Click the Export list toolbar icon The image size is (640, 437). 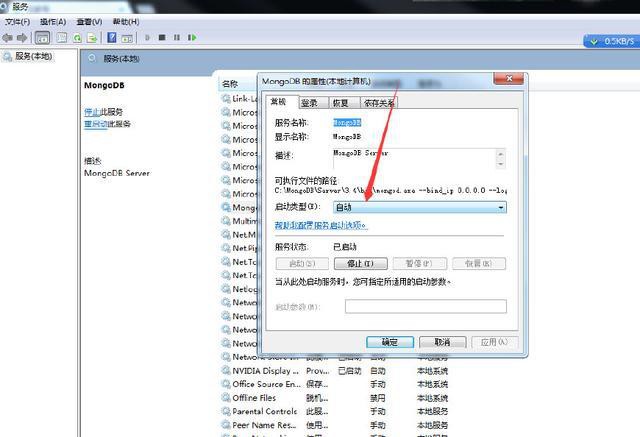click(x=92, y=38)
